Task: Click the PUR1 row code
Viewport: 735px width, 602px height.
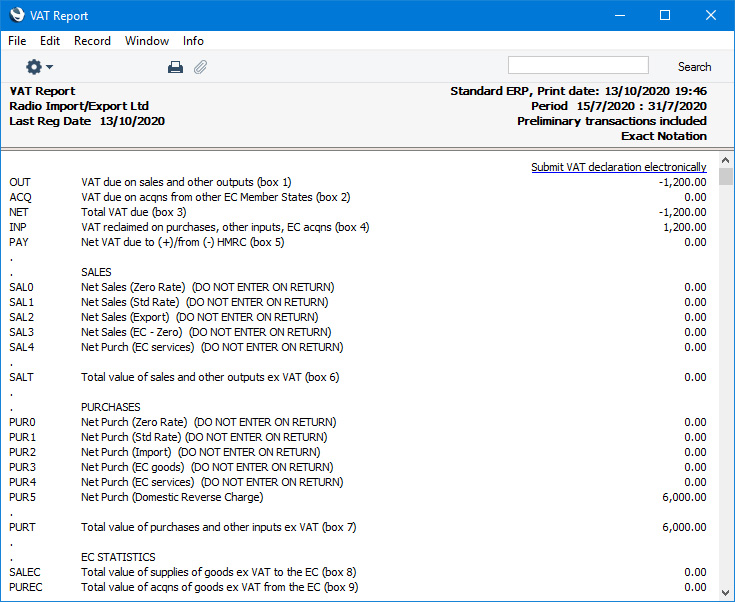Action: click(22, 437)
